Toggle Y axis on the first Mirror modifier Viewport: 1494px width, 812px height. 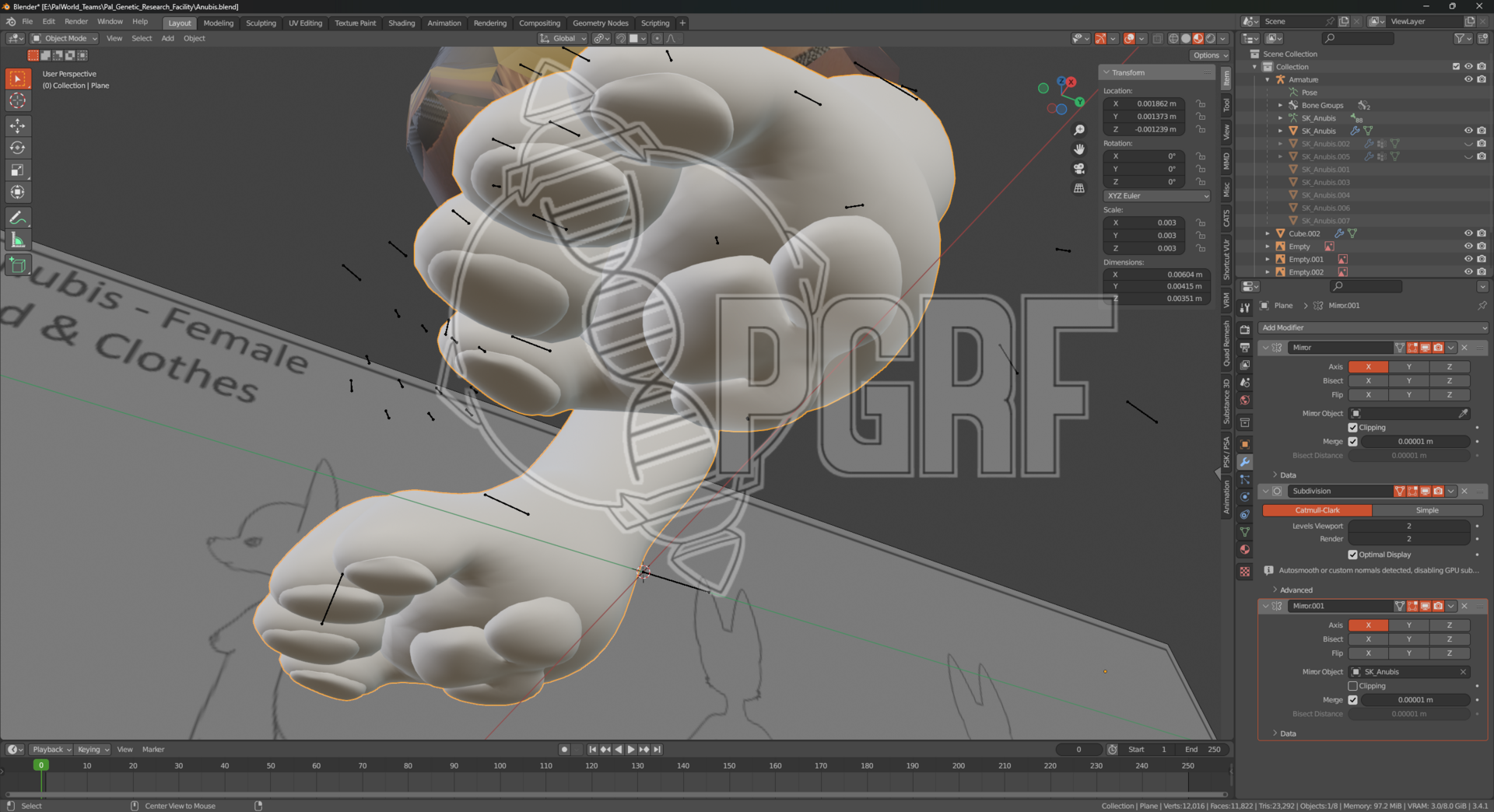1408,367
